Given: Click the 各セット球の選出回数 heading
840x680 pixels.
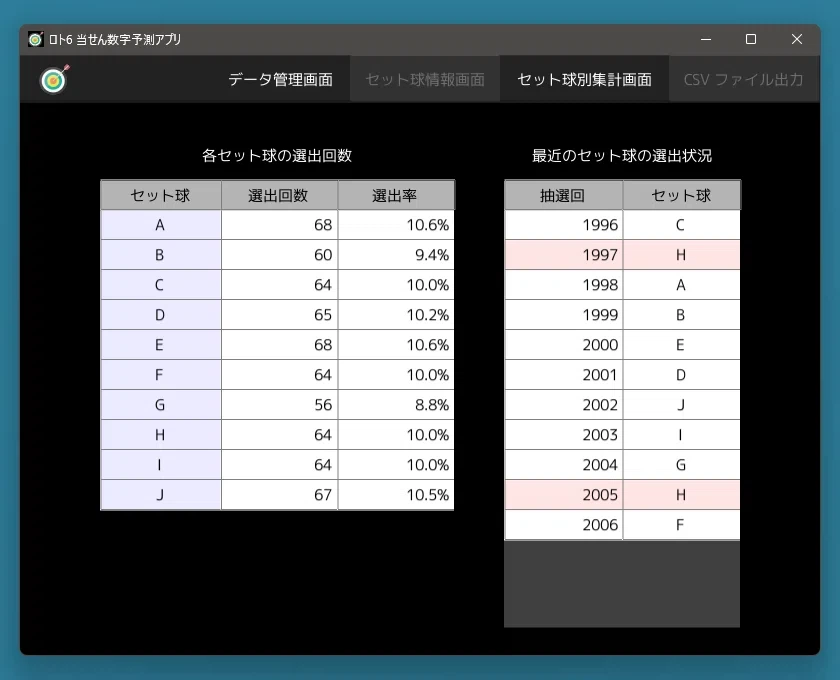Looking at the screenshot, I should click(277, 155).
